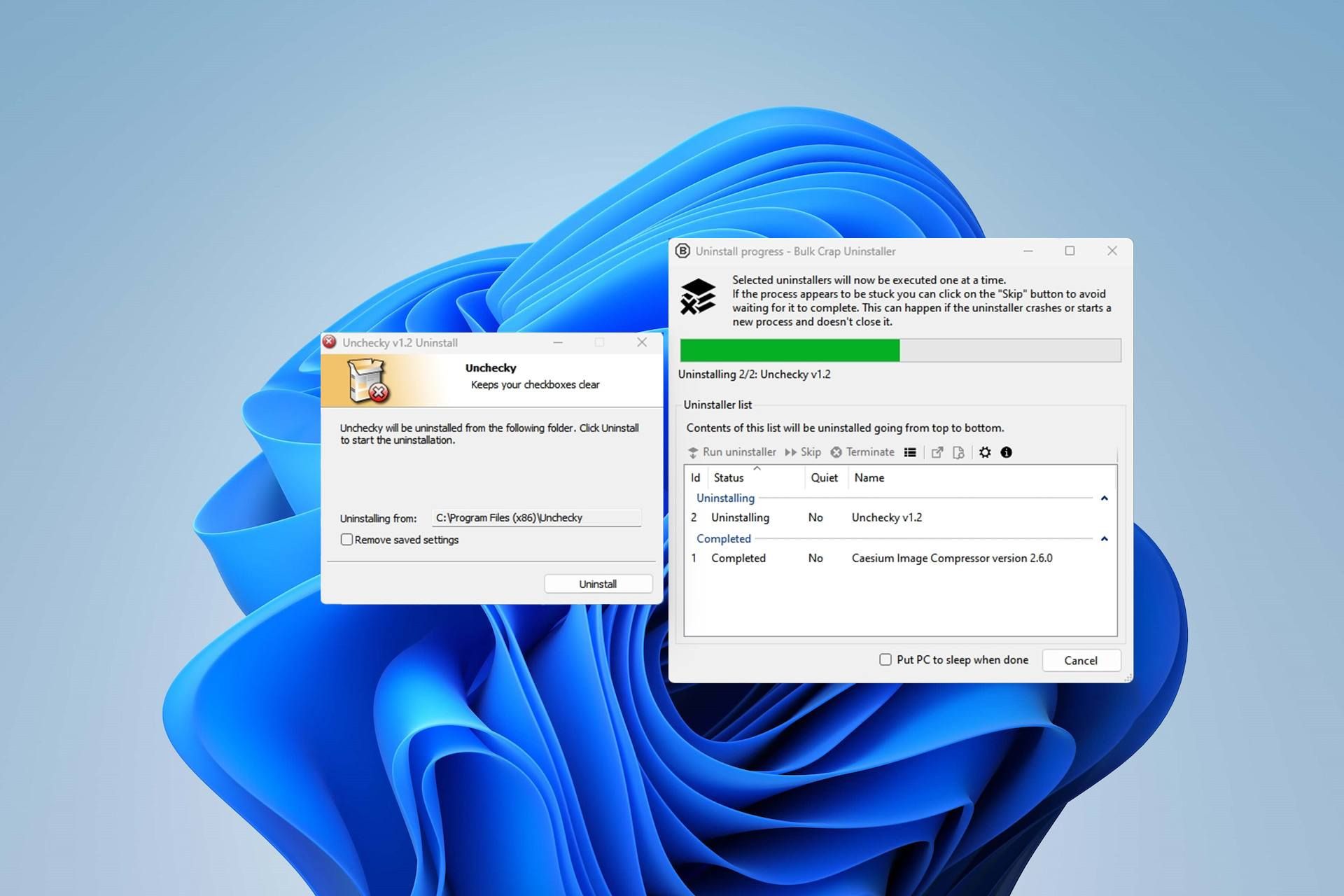This screenshot has width=1344, height=896.
Task: Click the document properties icon in toolbar
Action: pos(959,452)
